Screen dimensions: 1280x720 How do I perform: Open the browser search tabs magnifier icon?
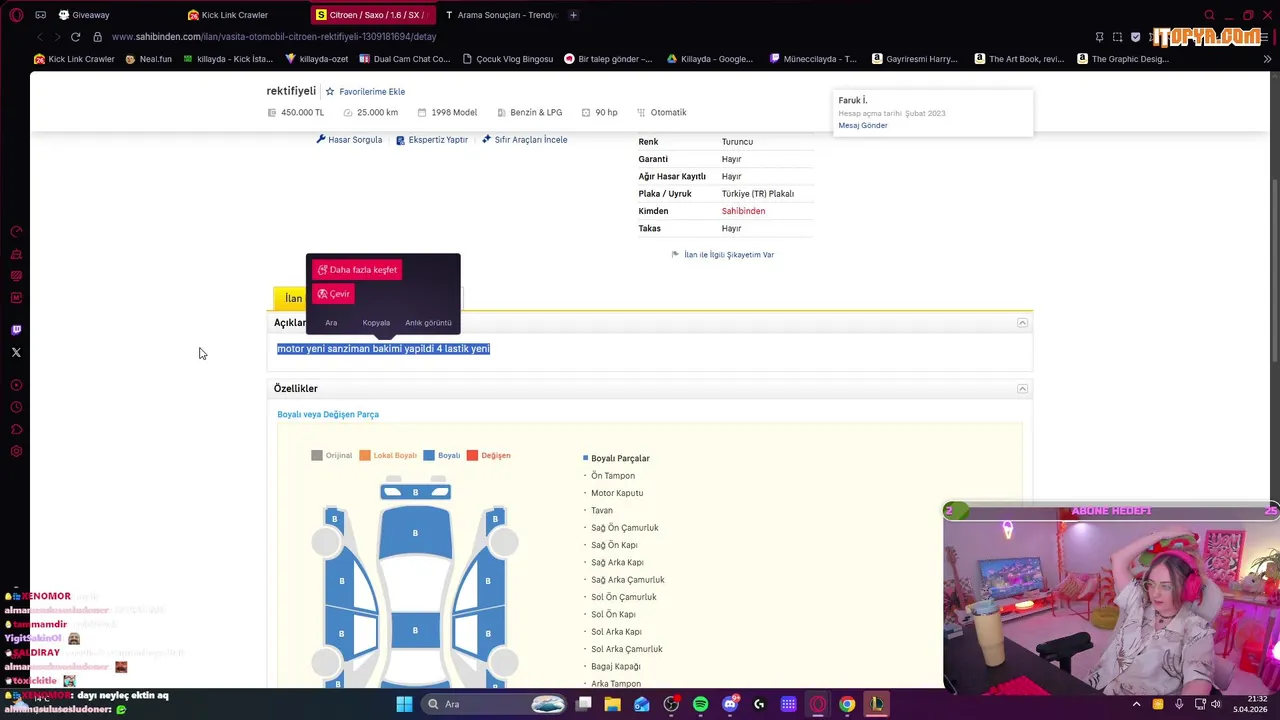pyautogui.click(x=1209, y=15)
